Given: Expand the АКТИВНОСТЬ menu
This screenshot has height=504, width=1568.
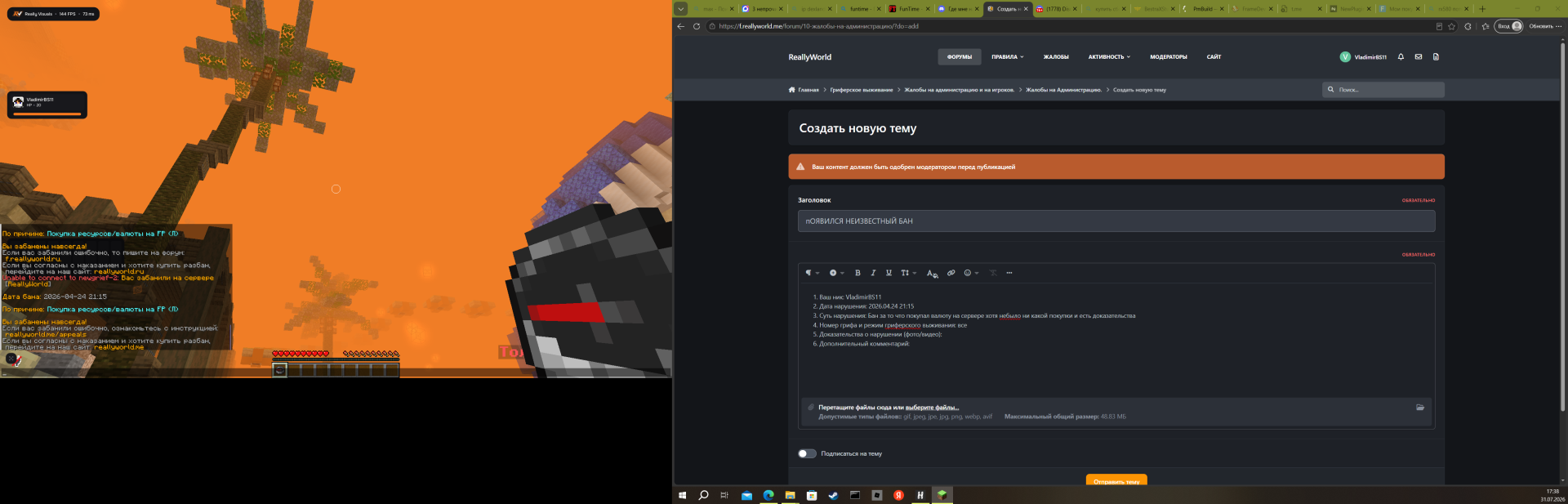Looking at the screenshot, I should [x=1109, y=57].
